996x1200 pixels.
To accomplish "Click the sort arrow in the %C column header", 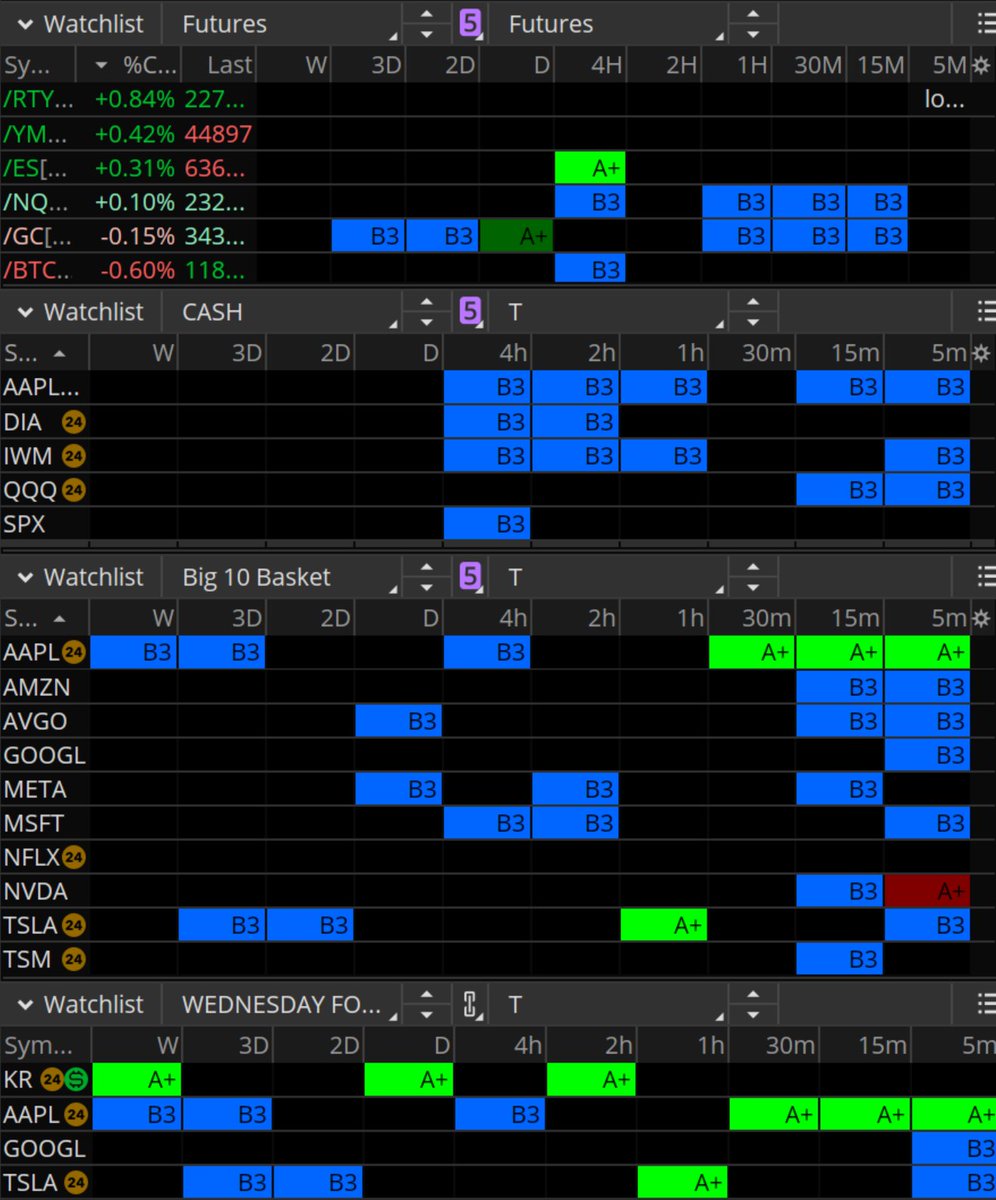I will pos(101,66).
